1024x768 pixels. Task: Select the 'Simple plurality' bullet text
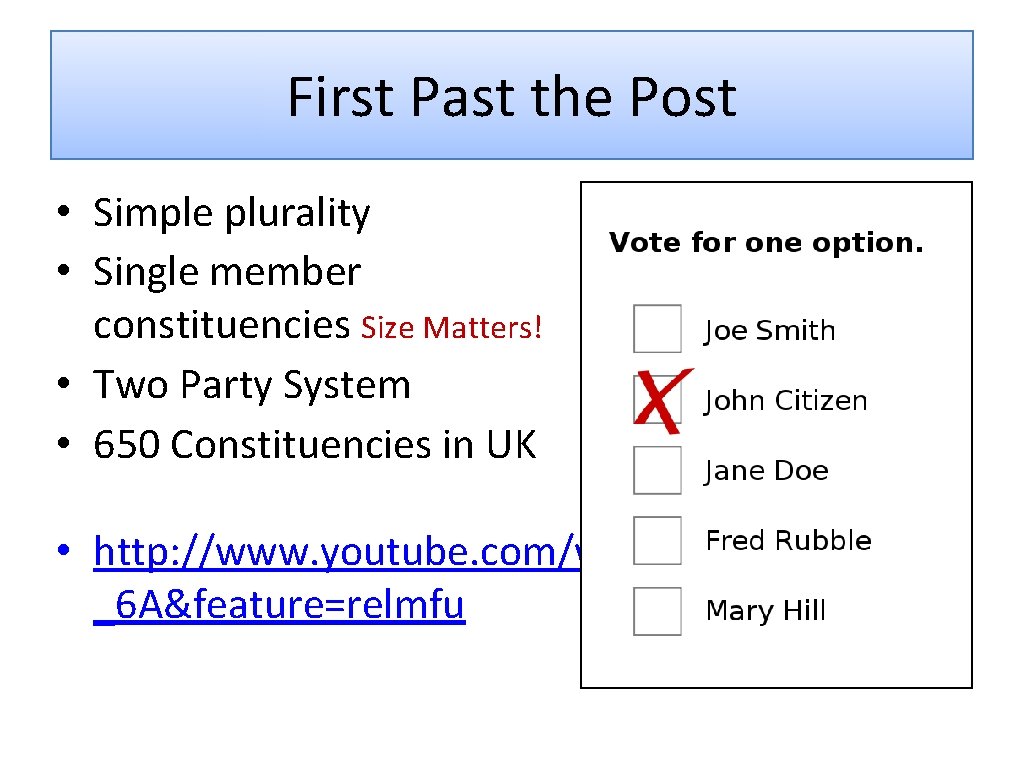[231, 213]
